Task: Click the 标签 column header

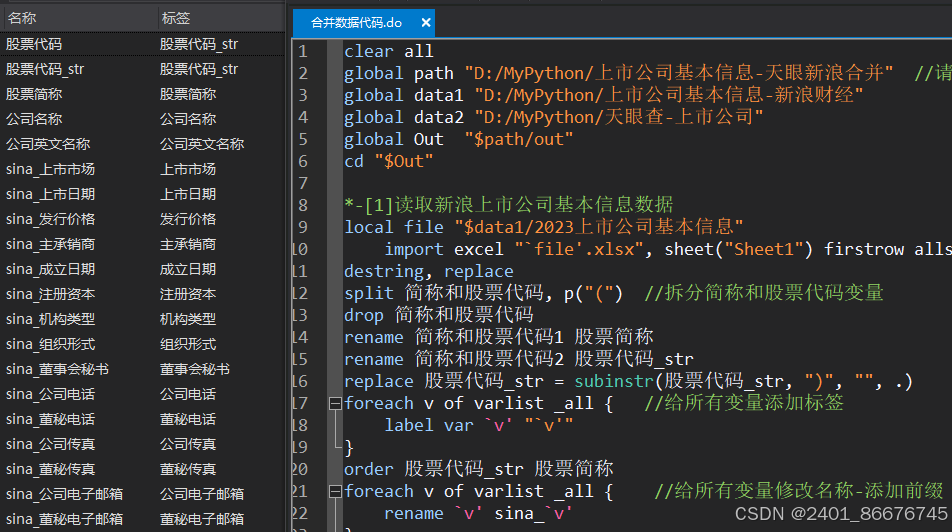Action: (x=175, y=18)
